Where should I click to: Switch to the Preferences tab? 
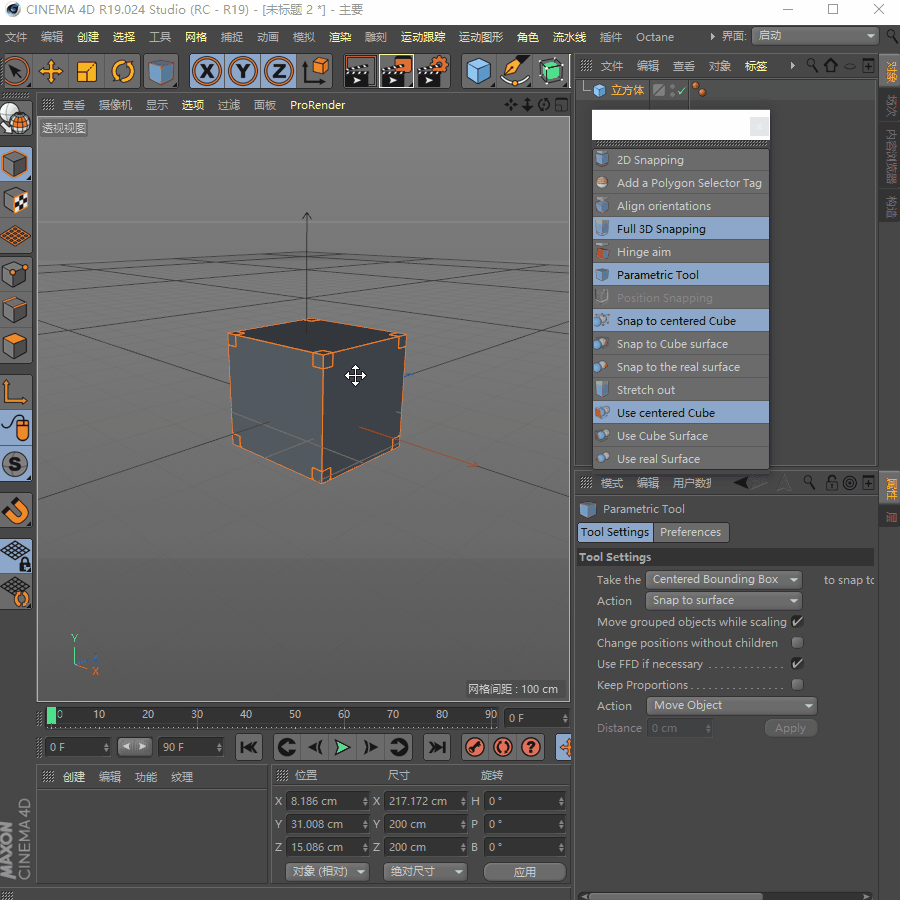pyautogui.click(x=690, y=533)
